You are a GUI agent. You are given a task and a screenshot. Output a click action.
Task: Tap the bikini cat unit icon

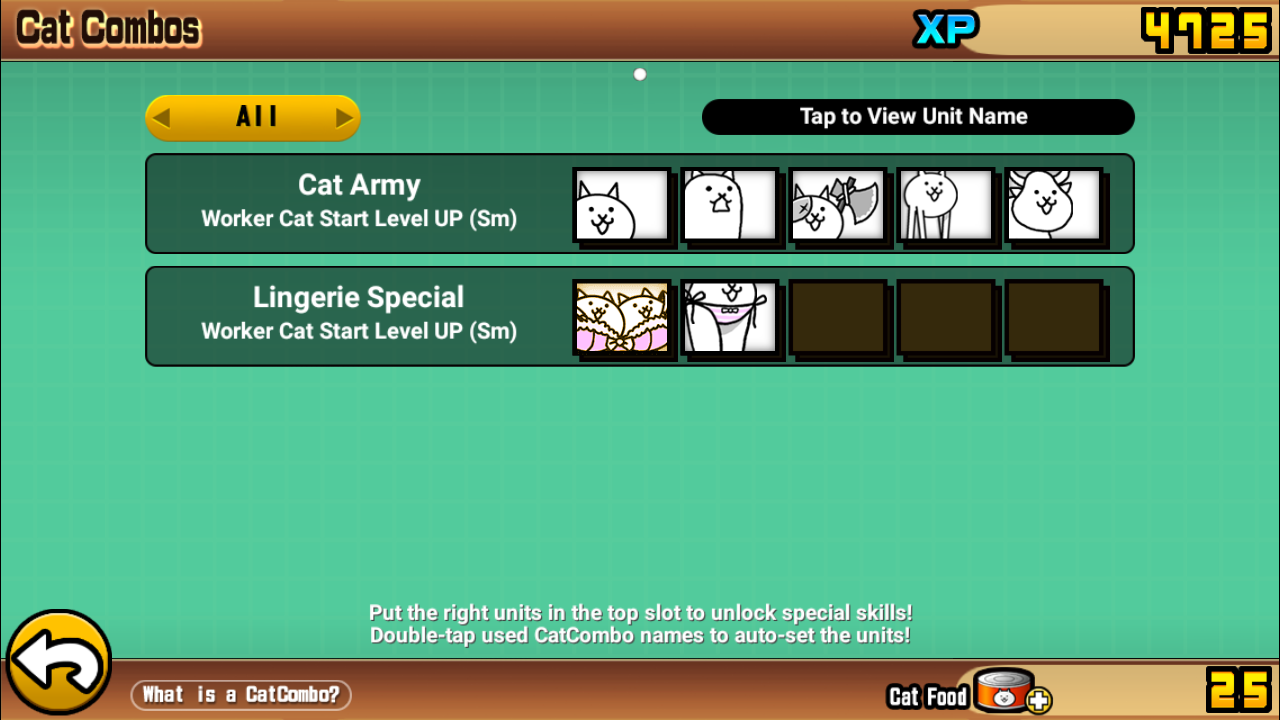(x=729, y=317)
